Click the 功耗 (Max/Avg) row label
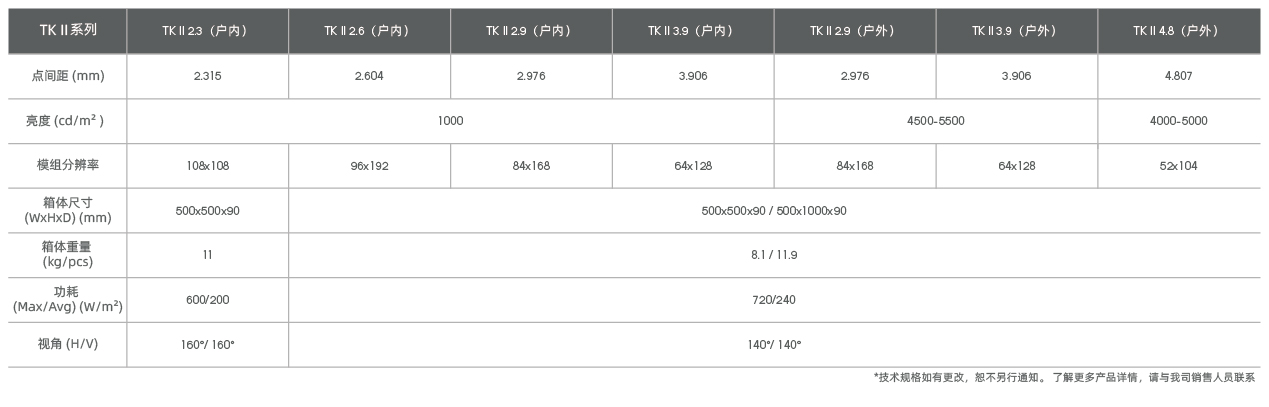Viewport: 1269px width, 407px height. click(67, 300)
